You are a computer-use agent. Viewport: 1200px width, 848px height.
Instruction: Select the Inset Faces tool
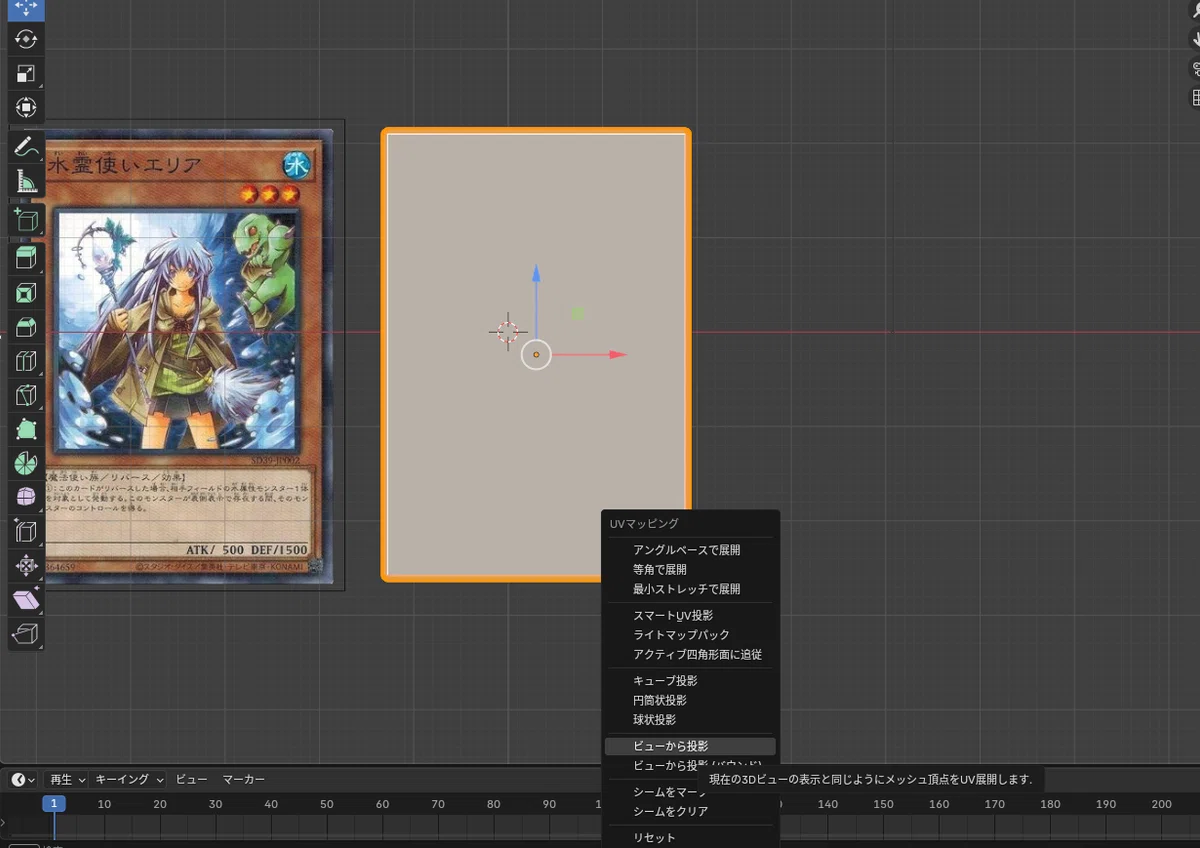click(x=26, y=293)
